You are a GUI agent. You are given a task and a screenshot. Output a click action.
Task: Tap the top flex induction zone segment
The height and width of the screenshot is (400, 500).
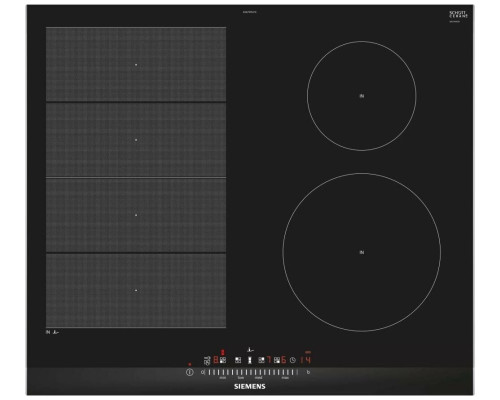pyautogui.click(x=136, y=64)
